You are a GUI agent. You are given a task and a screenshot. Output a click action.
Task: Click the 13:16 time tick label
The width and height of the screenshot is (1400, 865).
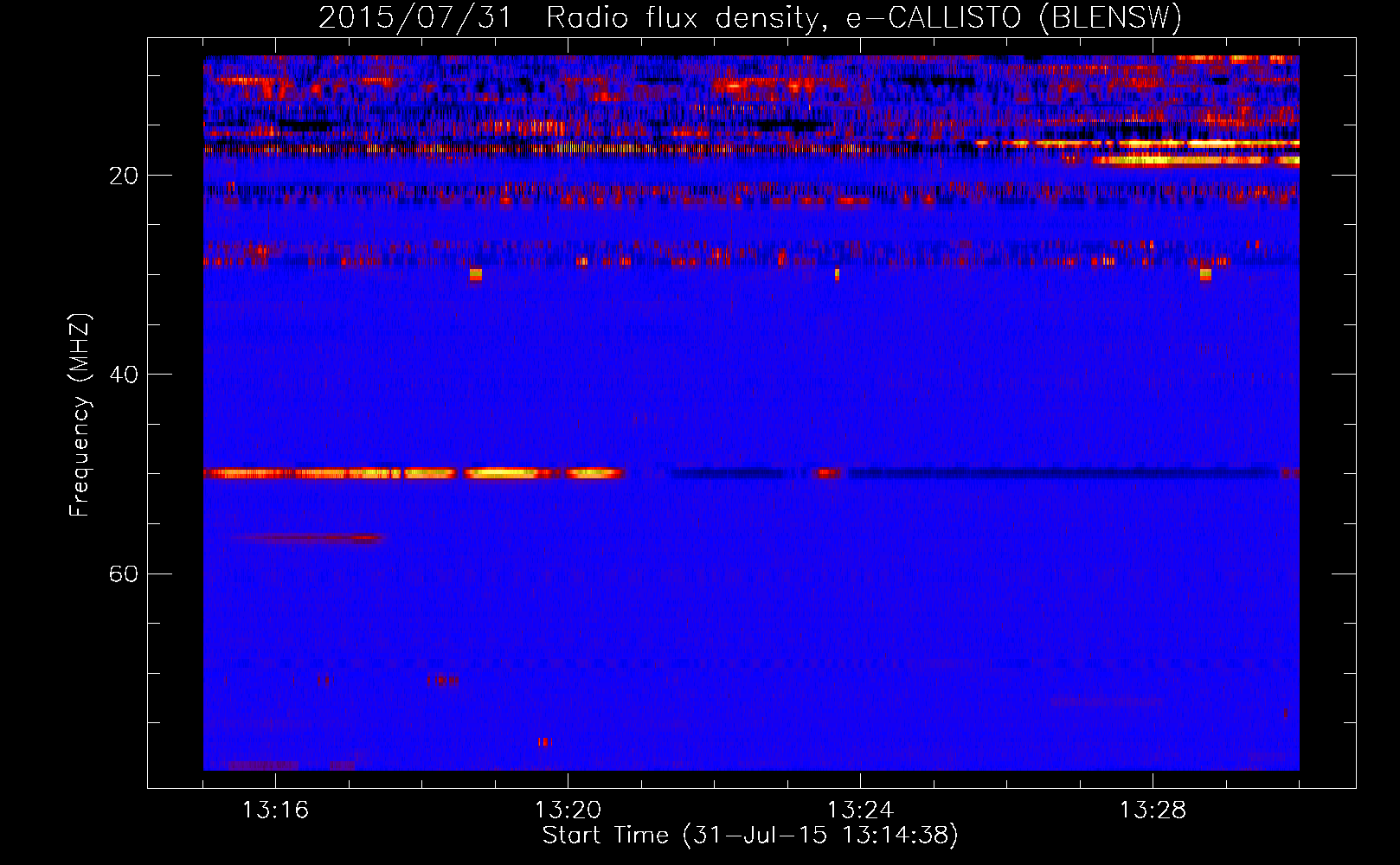275,810
